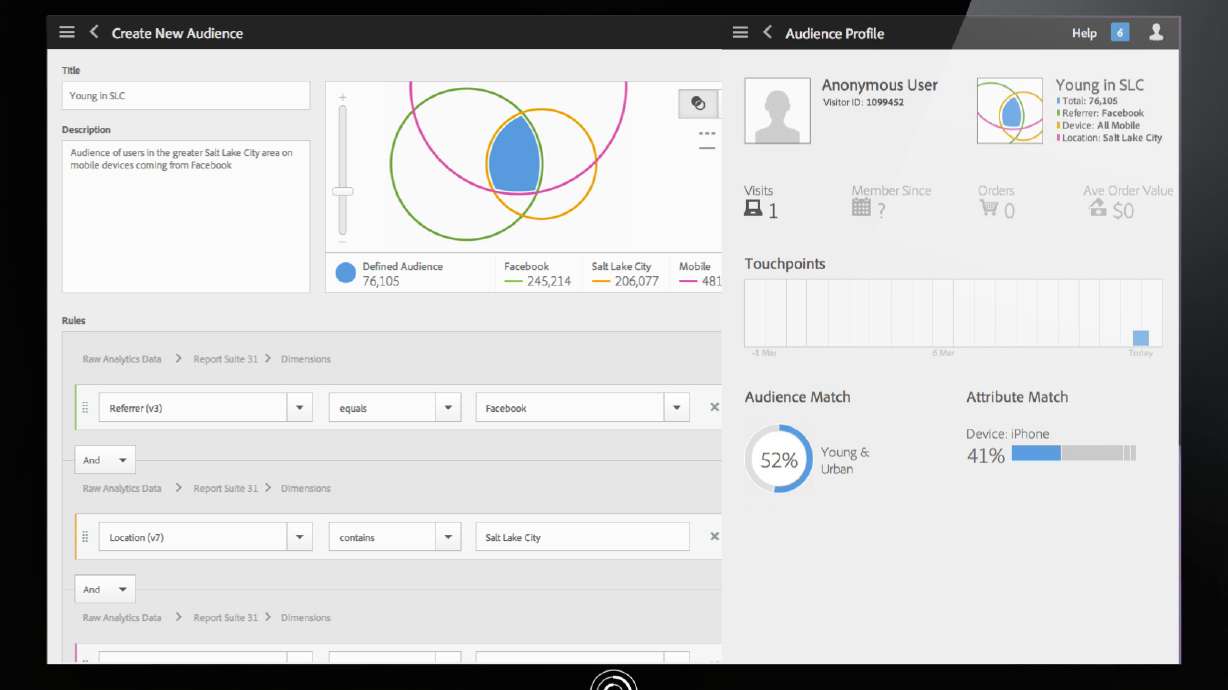Click Report Suite 31 in first breadcrumb
This screenshot has width=1228, height=690.
(x=226, y=359)
